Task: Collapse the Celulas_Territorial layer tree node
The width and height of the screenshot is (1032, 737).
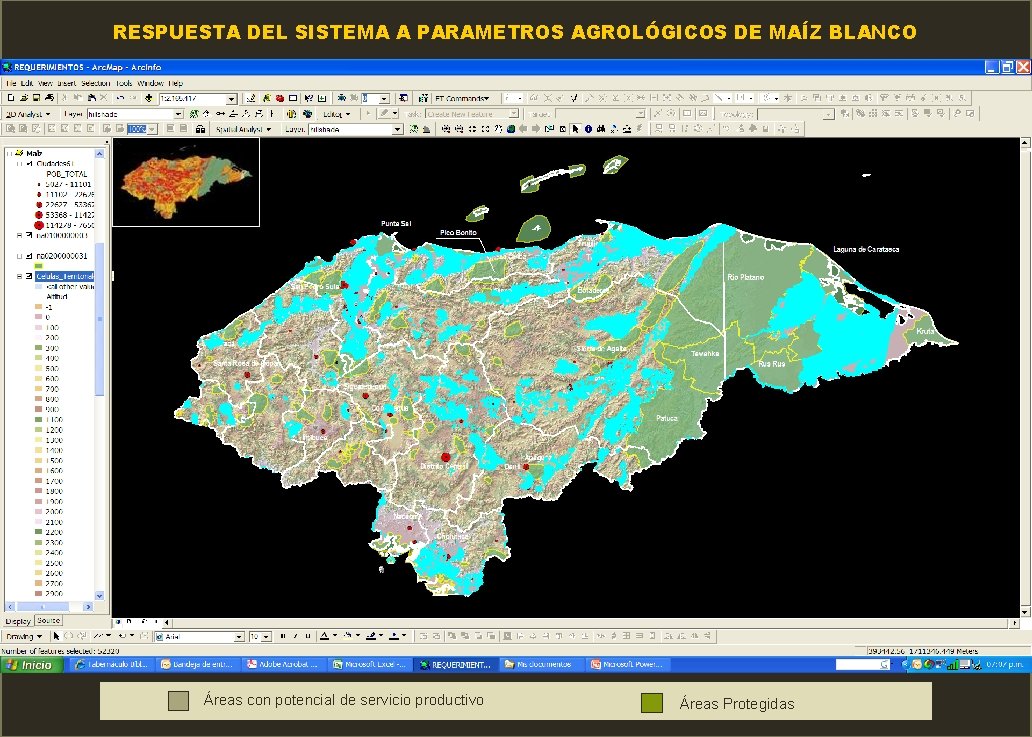Action: 19,276
